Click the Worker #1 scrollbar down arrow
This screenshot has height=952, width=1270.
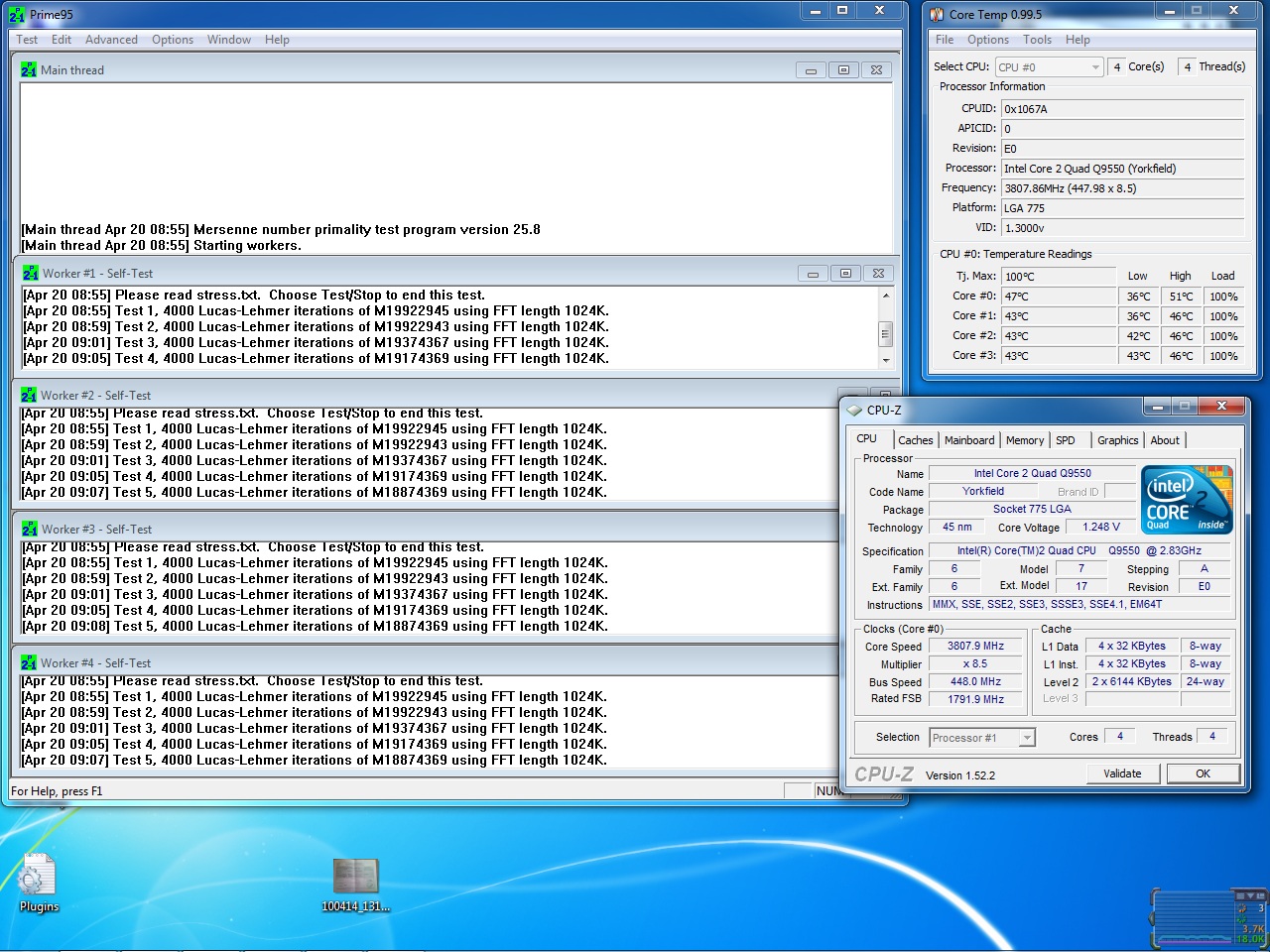[885, 361]
